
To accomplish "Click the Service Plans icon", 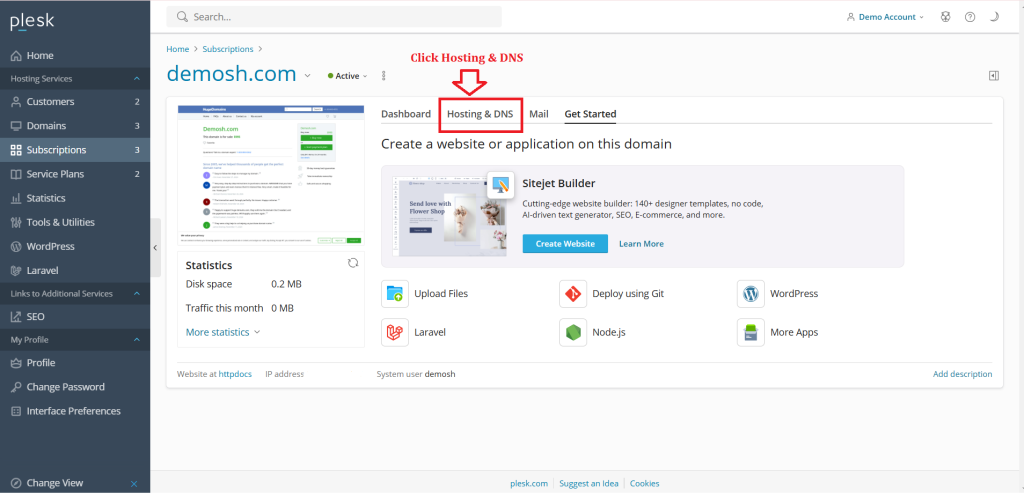I will [x=16, y=174].
